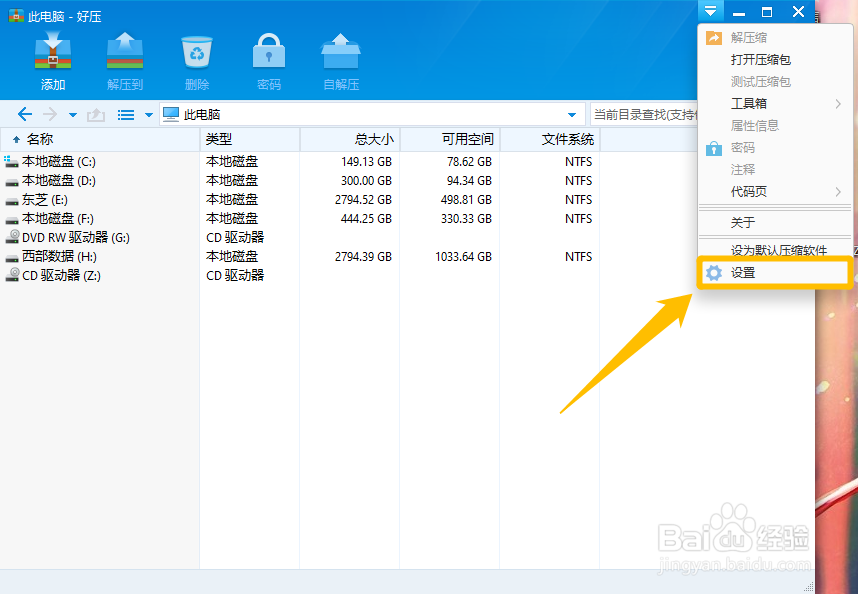Viewport: 858px width, 594px height.
Task: Click the 添加 (Add) toolbar icon
Action: (53, 51)
